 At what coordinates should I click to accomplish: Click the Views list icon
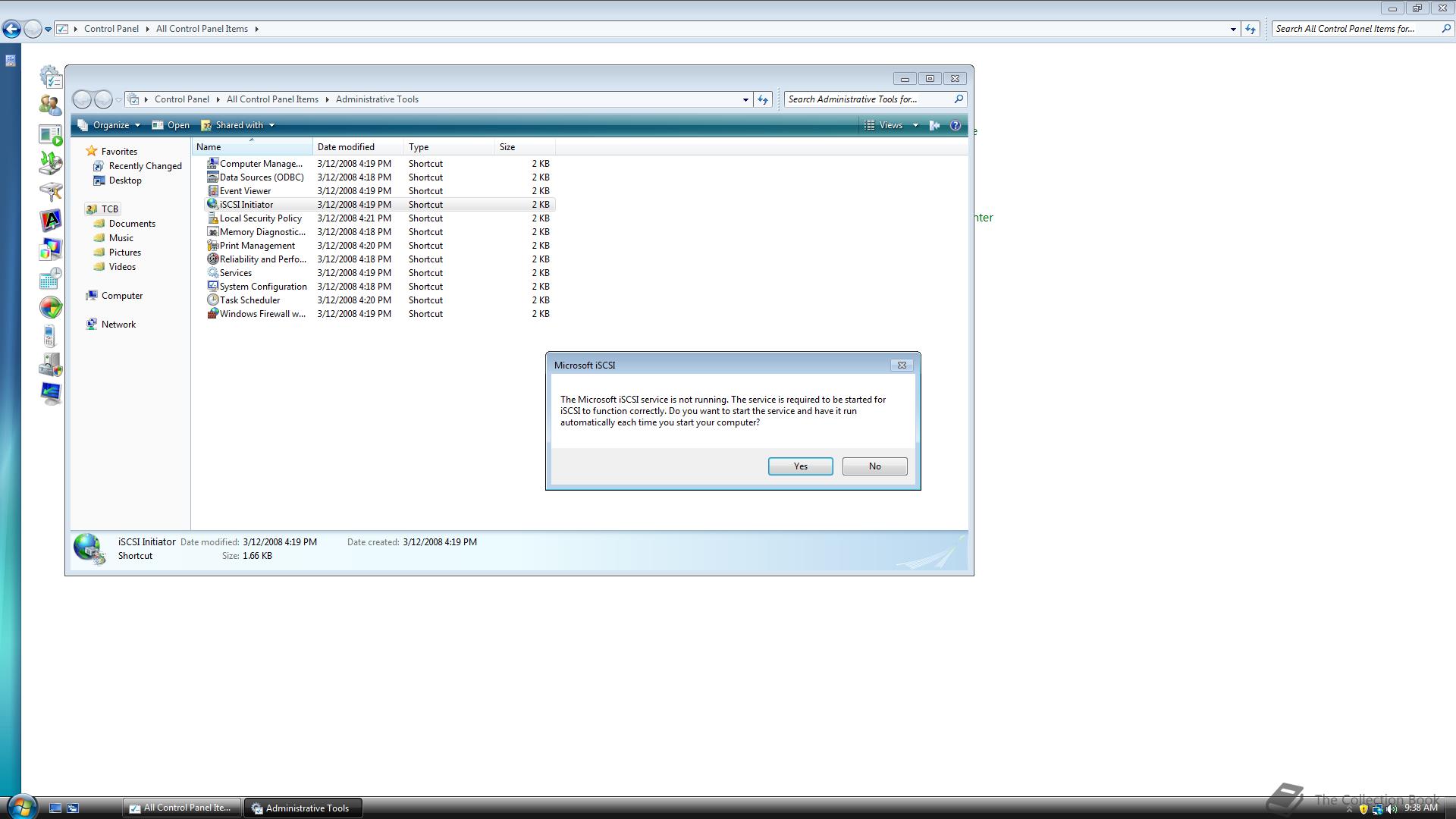(870, 125)
